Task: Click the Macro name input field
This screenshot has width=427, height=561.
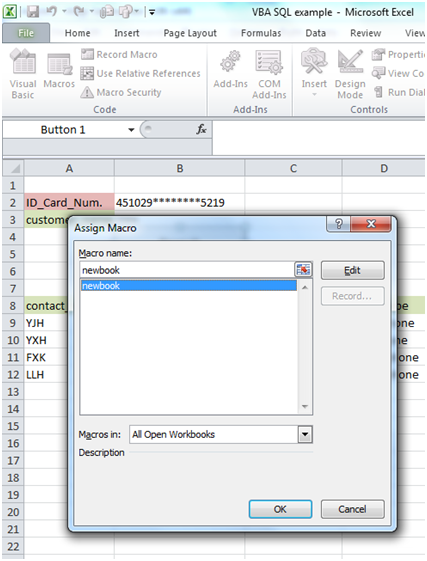Action: coord(187,270)
